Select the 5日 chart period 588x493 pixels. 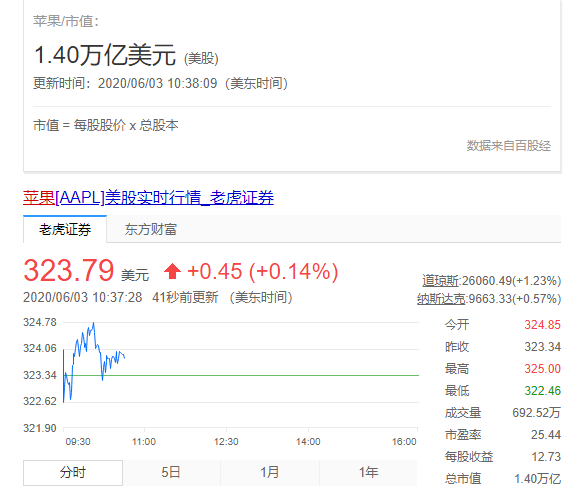click(171, 472)
